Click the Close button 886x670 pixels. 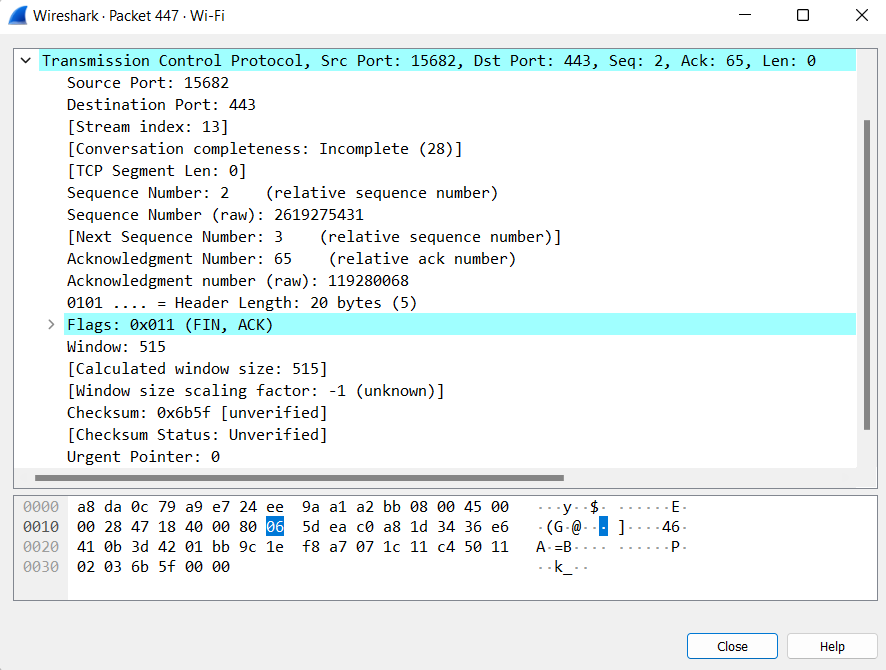[x=732, y=646]
